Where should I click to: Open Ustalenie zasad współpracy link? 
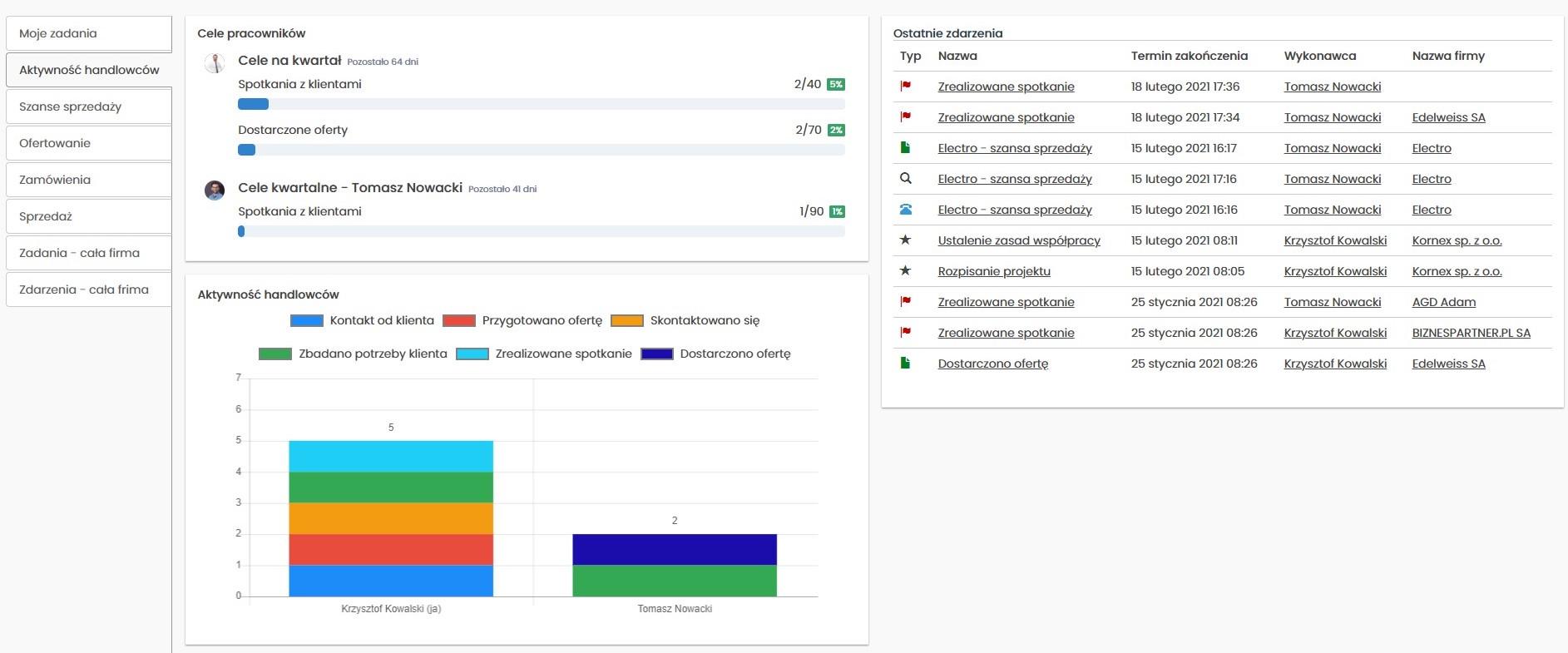(x=1019, y=240)
